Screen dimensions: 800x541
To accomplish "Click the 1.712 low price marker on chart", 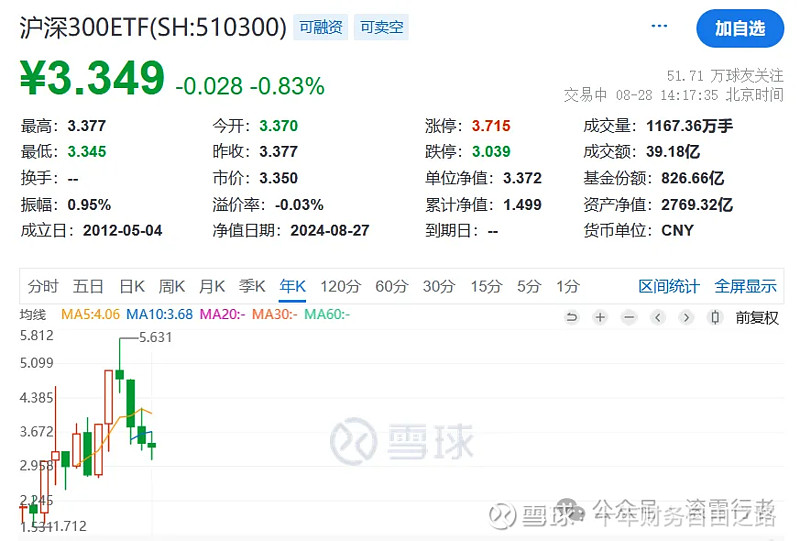I will coord(70,526).
